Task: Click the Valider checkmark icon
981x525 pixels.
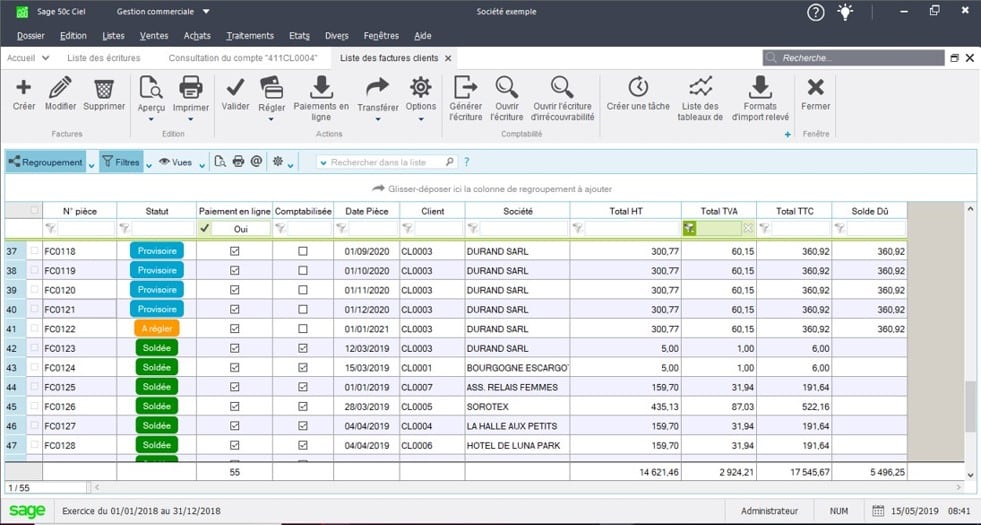Action: tap(235, 87)
